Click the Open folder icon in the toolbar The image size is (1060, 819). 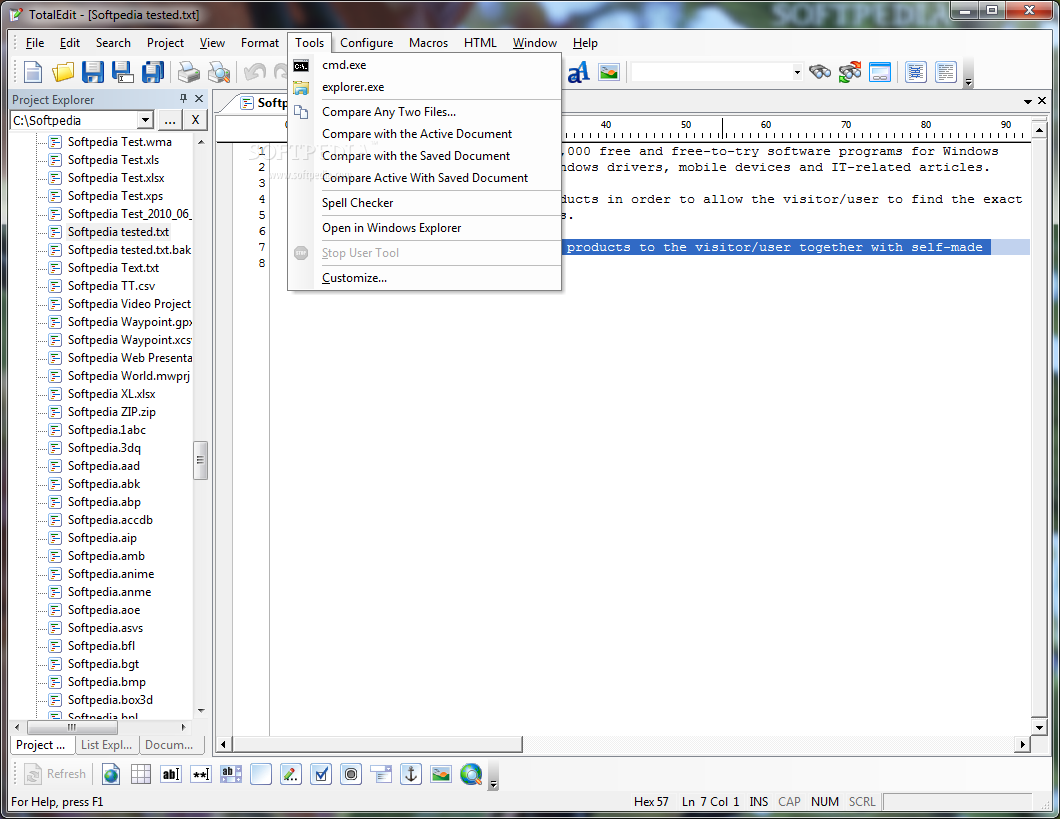[x=63, y=72]
